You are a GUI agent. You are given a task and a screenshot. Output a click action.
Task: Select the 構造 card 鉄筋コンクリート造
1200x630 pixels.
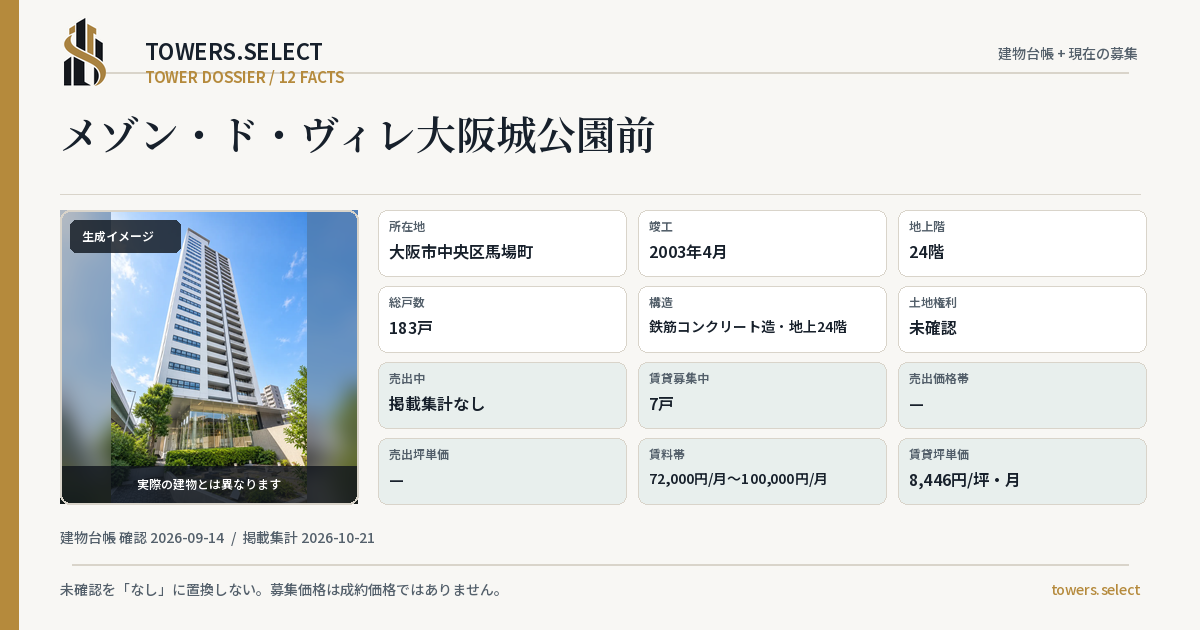(x=762, y=319)
